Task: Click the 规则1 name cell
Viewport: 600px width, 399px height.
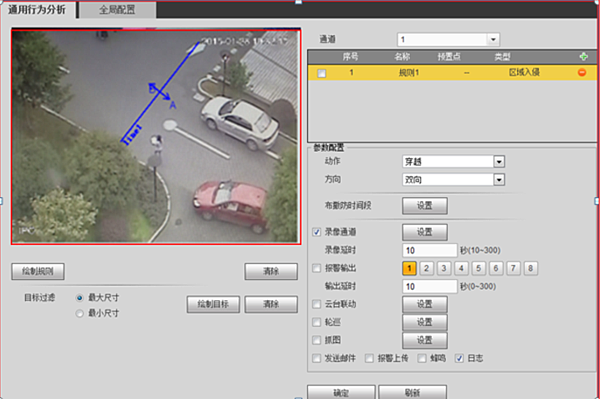Action: pos(409,72)
